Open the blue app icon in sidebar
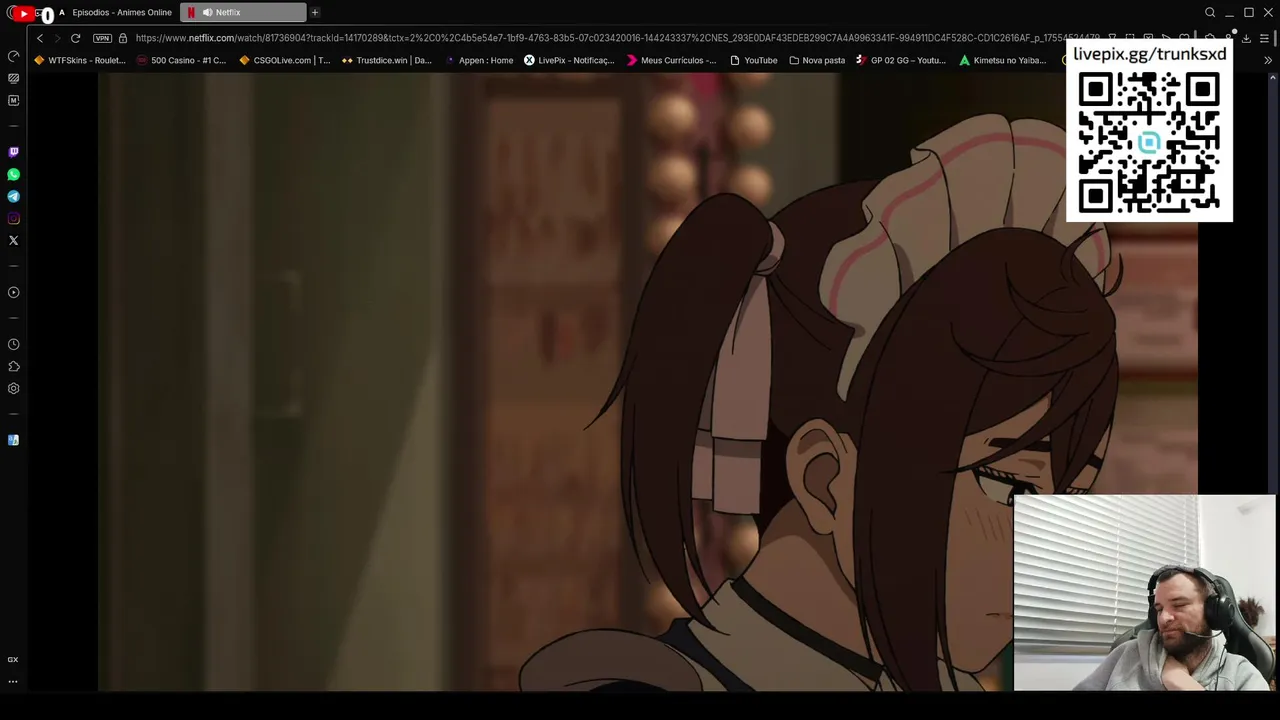1280x720 pixels. [x=13, y=440]
